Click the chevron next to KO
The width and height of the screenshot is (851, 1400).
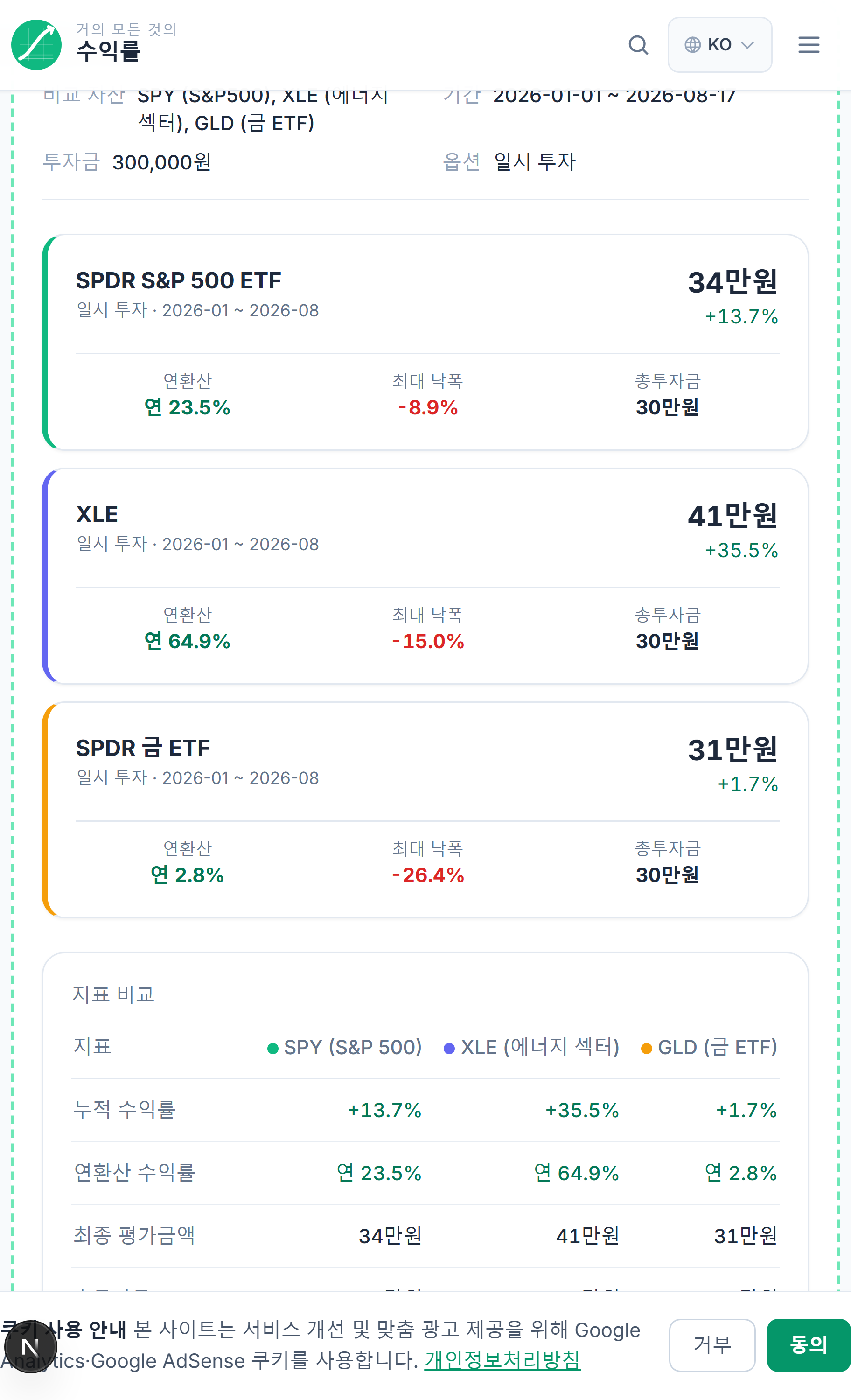tap(747, 45)
